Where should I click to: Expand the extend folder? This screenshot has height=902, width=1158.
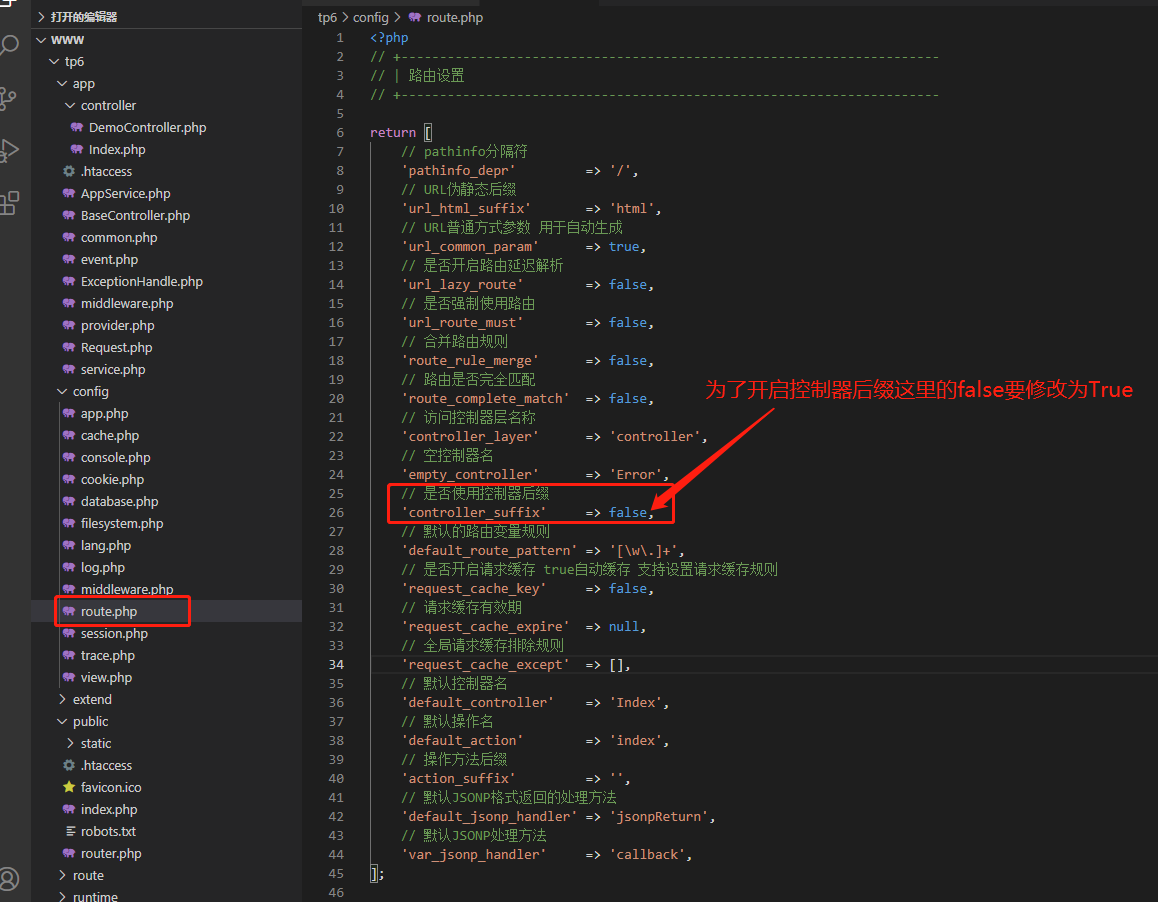(62, 700)
